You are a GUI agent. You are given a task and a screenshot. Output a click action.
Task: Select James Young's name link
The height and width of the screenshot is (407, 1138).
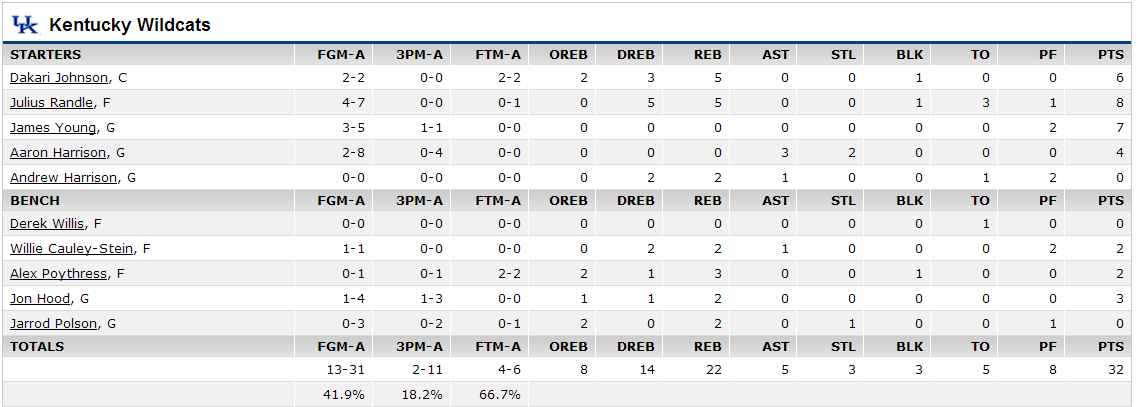(53, 128)
